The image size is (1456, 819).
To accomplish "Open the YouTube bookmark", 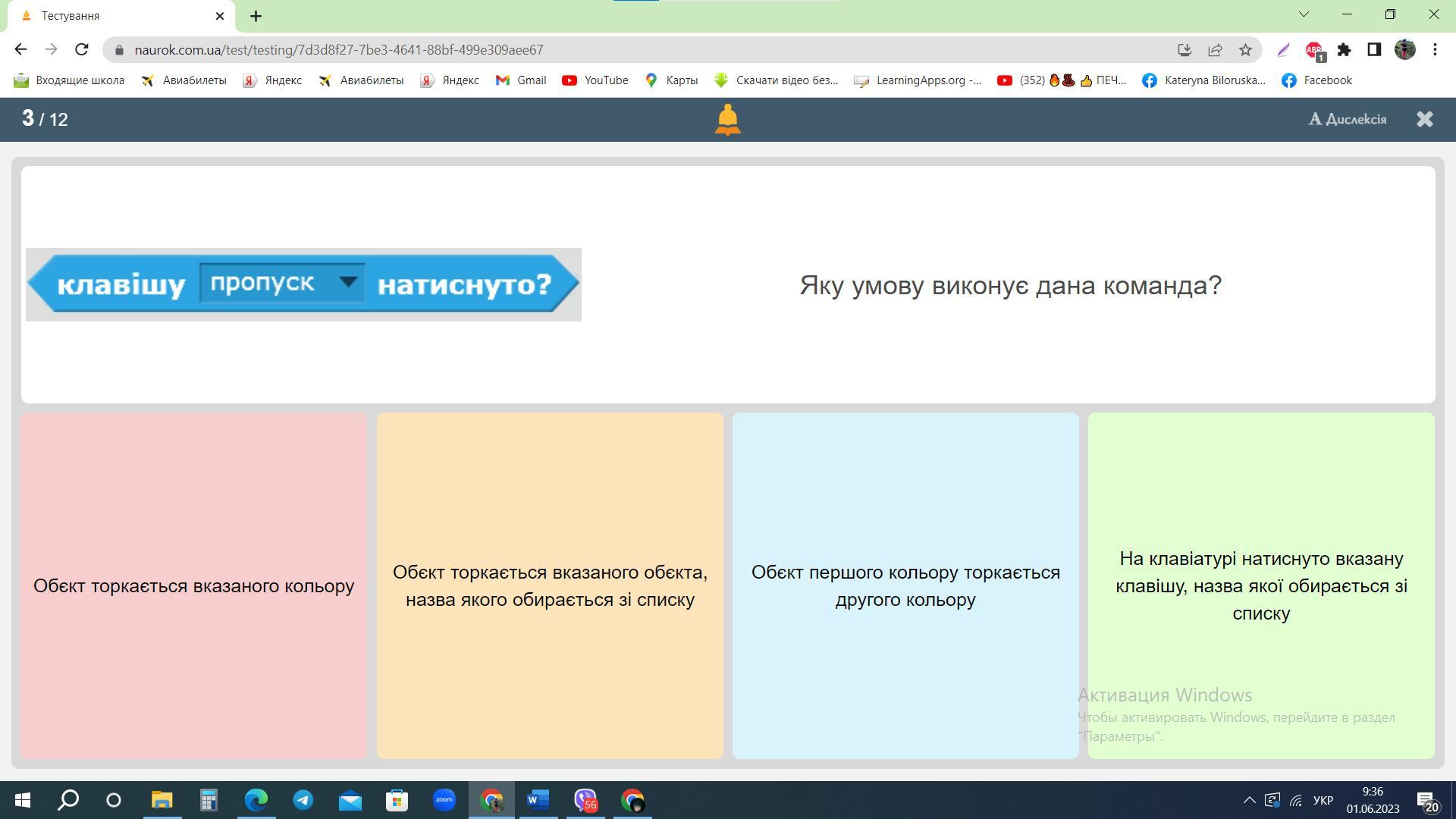I will 595,80.
